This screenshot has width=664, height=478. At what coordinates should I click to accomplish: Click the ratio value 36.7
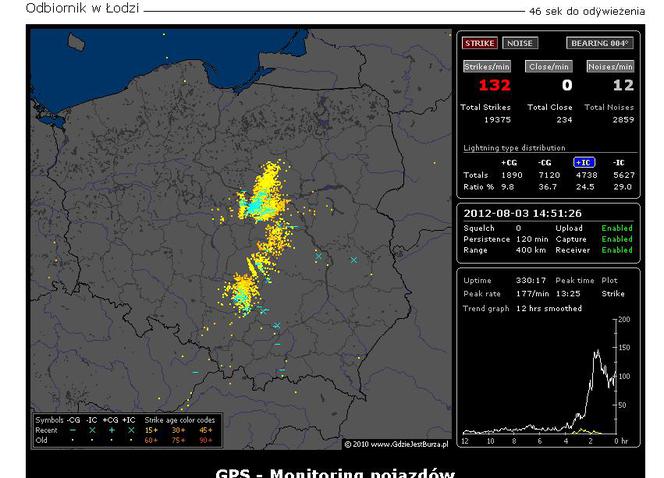click(548, 187)
